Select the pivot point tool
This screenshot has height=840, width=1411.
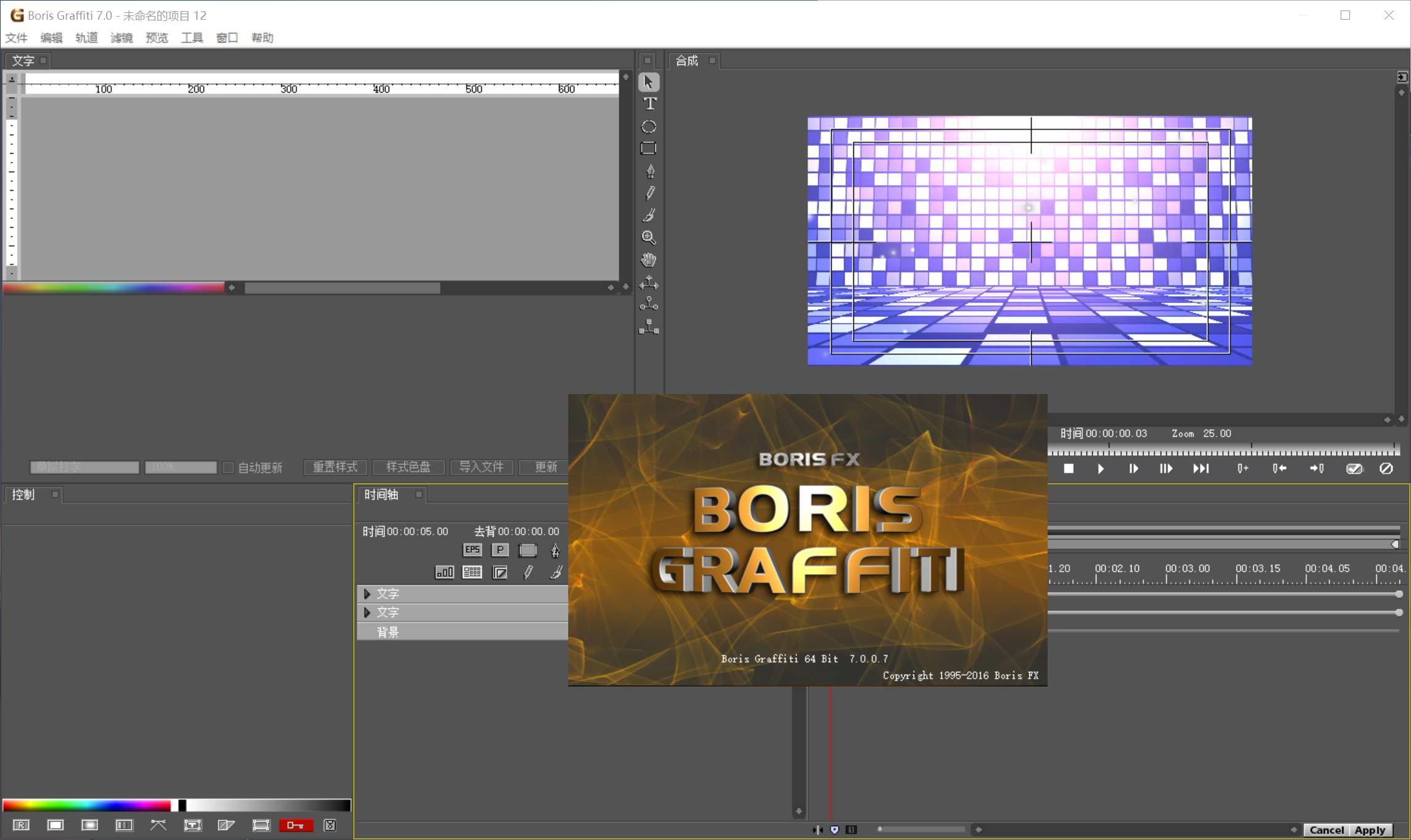pos(648,303)
